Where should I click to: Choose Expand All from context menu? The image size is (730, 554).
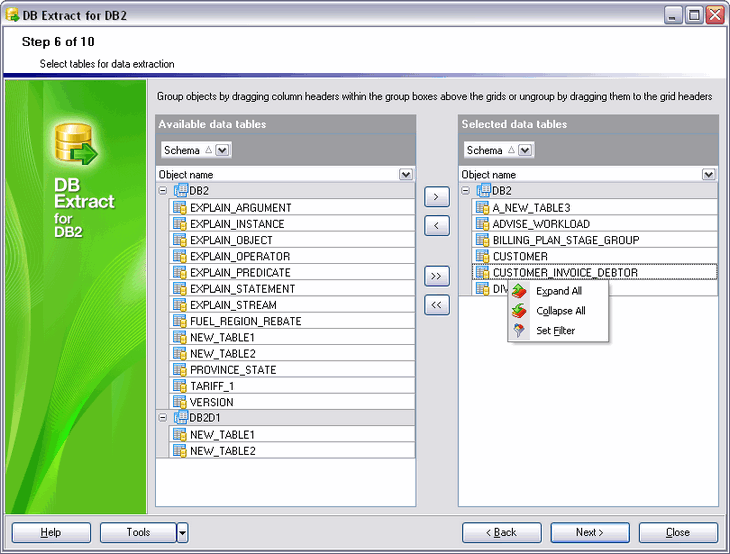(x=558, y=291)
